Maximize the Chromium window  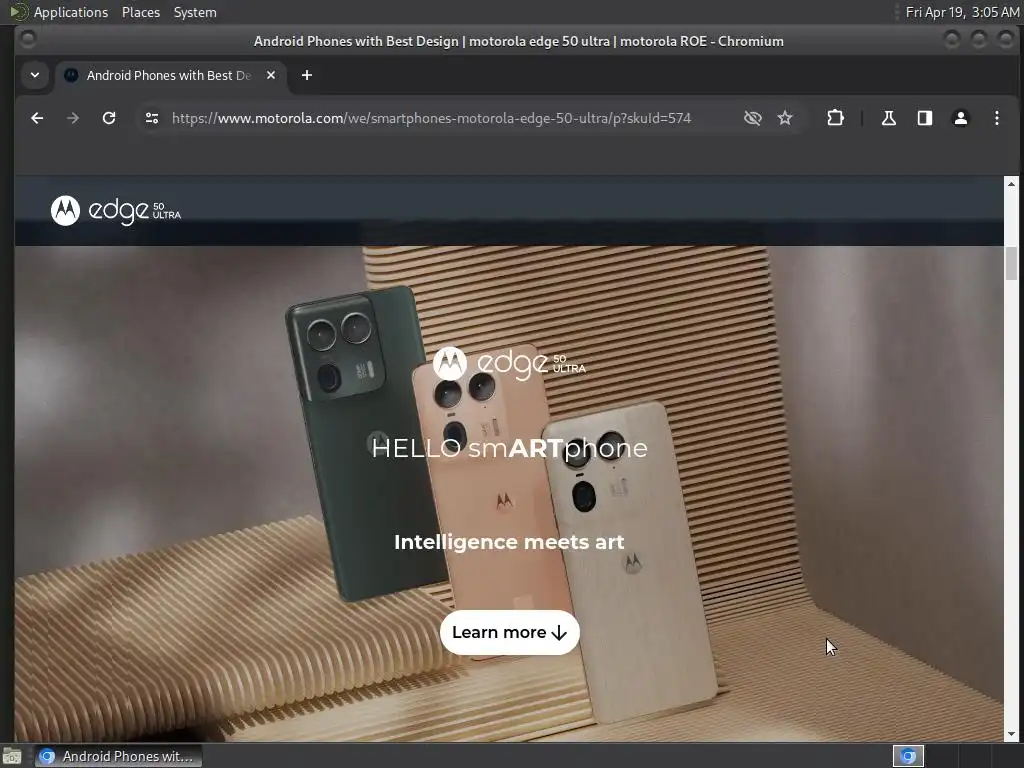point(979,40)
